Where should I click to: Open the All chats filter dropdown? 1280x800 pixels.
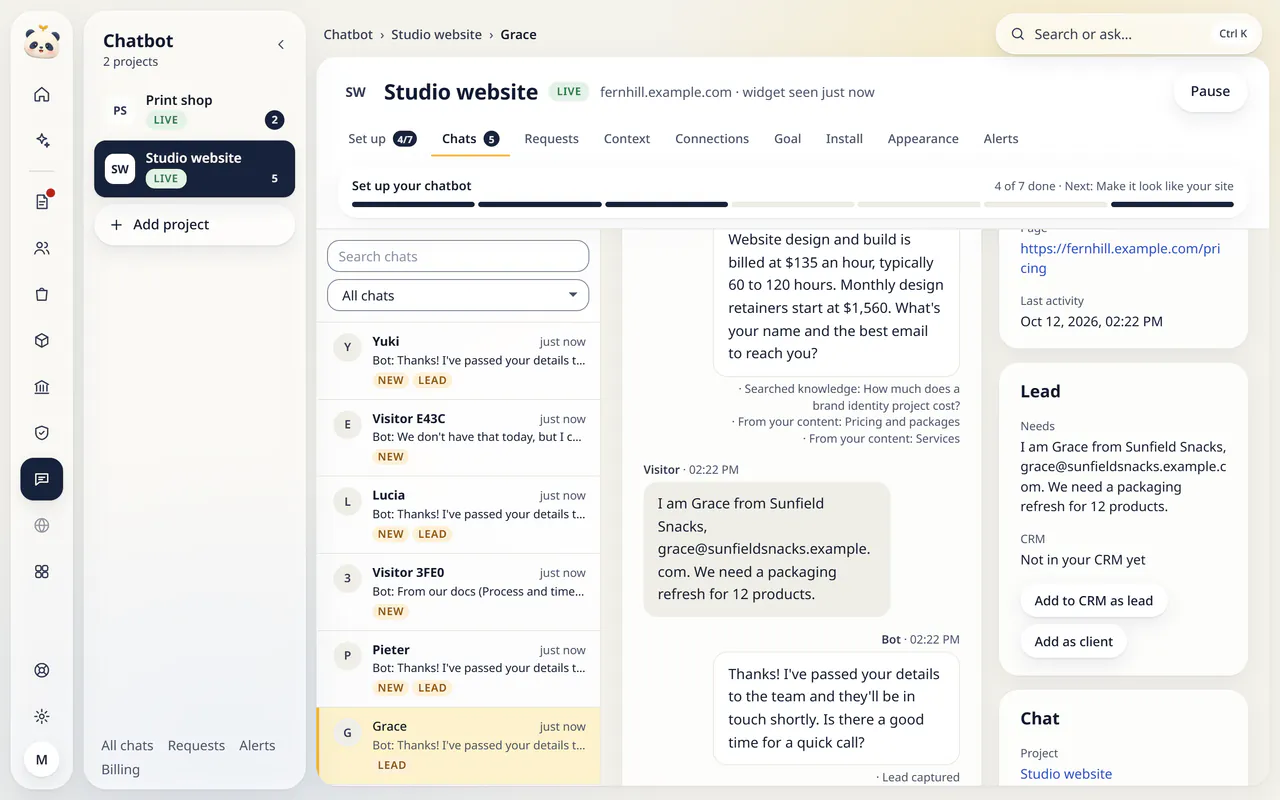(458, 295)
